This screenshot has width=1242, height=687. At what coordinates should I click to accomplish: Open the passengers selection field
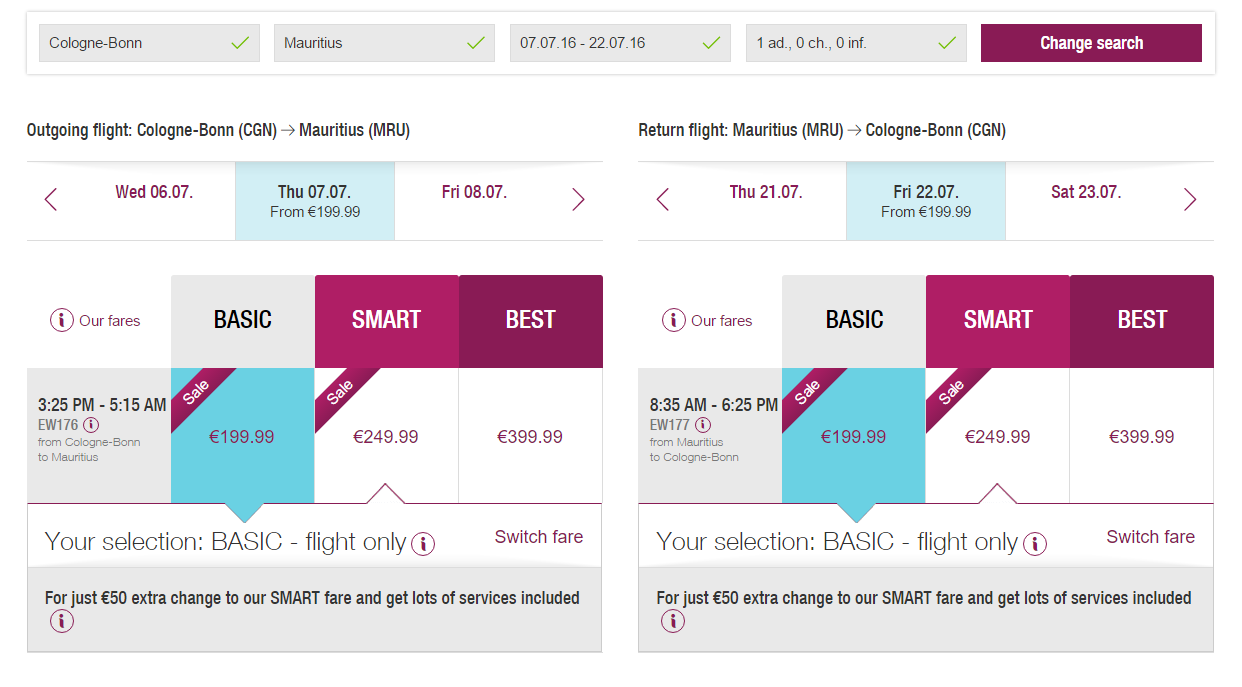pos(856,43)
